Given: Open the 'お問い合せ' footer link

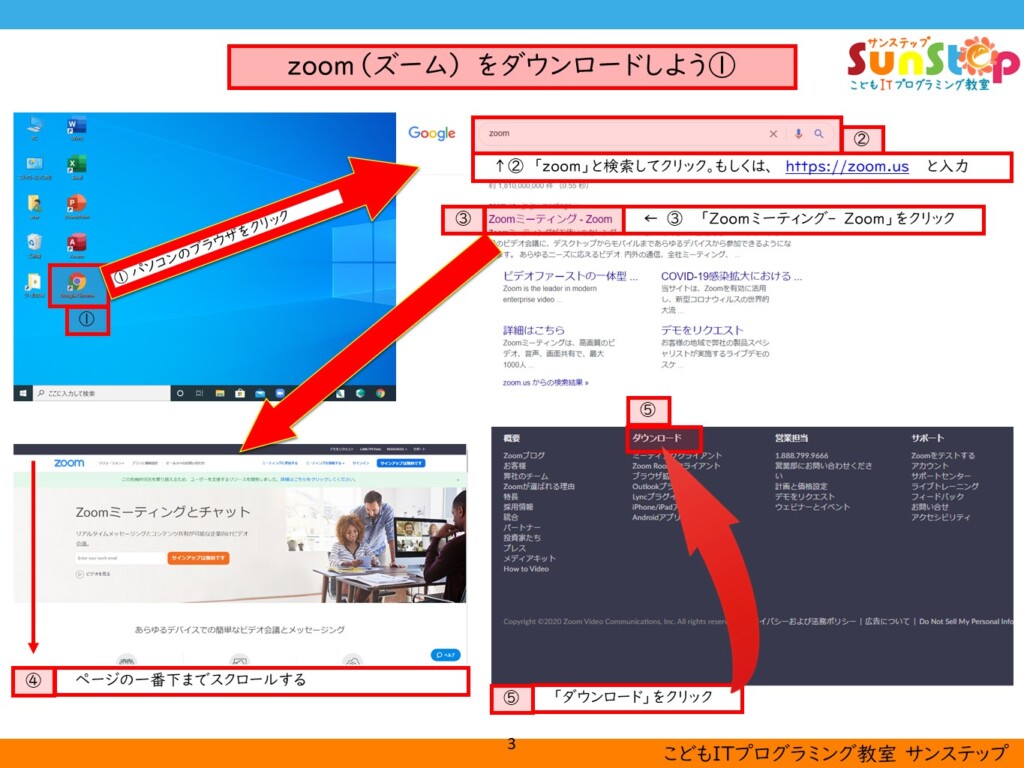Looking at the screenshot, I should tap(930, 507).
